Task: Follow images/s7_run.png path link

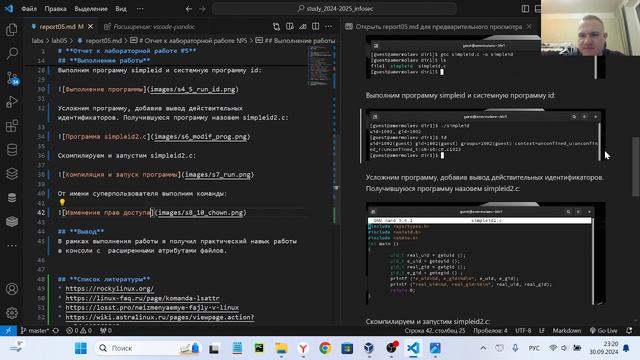Action: click(218, 175)
